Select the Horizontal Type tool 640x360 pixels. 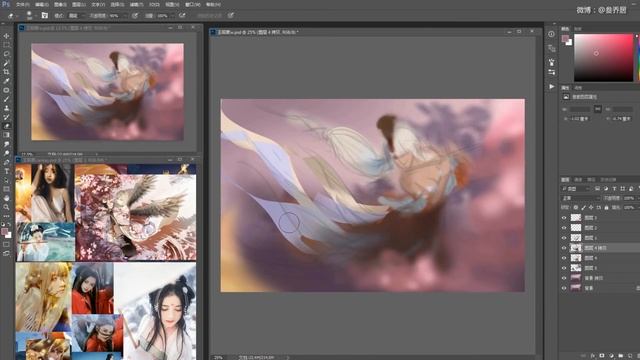(6, 171)
